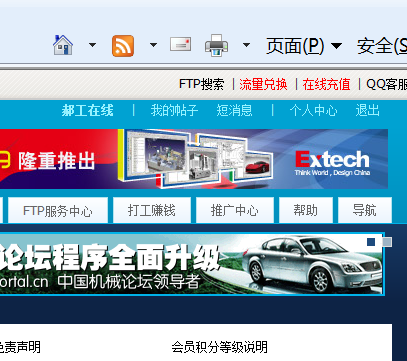Click the username 郝工在线
The height and width of the screenshot is (361, 407).
tap(87, 110)
